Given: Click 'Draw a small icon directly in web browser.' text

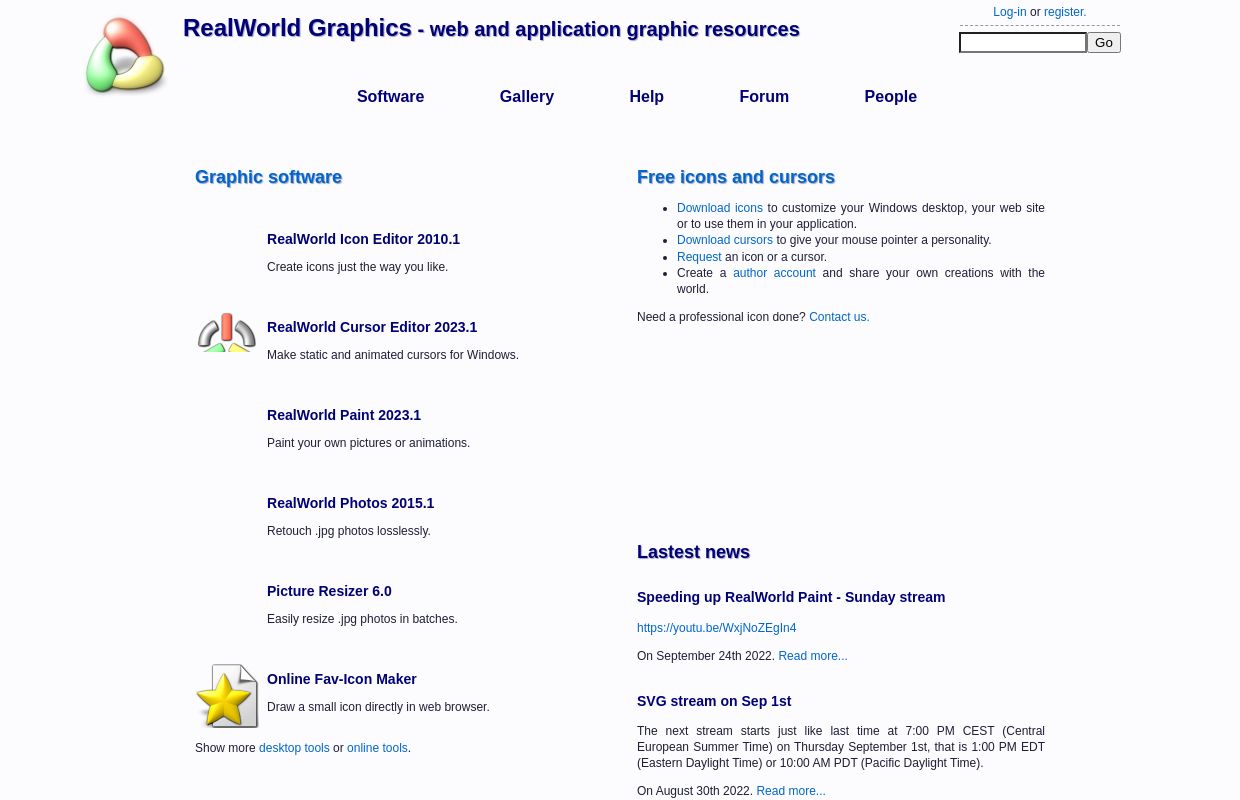Looking at the screenshot, I should click(378, 707).
